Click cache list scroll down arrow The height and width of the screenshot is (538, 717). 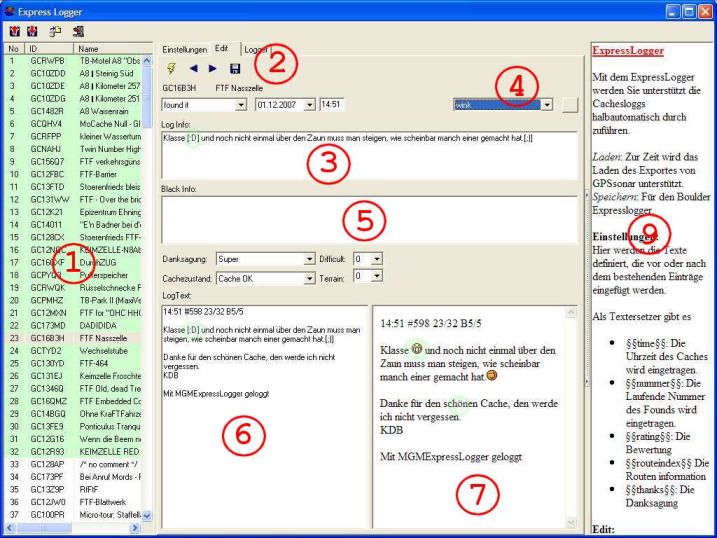(x=147, y=516)
